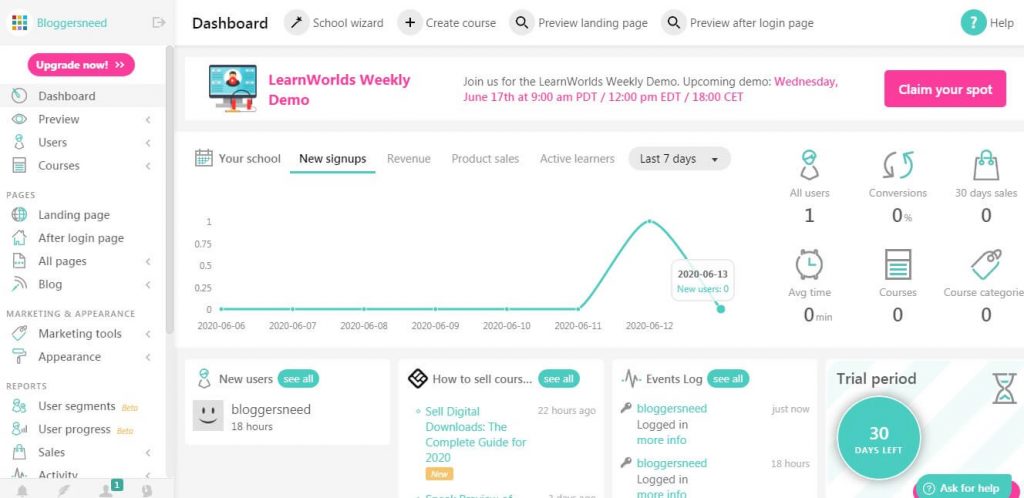Screen dimensions: 1024x498
Task: Click the bloggersneed smiley avatar thumbnail
Action: coord(208,416)
